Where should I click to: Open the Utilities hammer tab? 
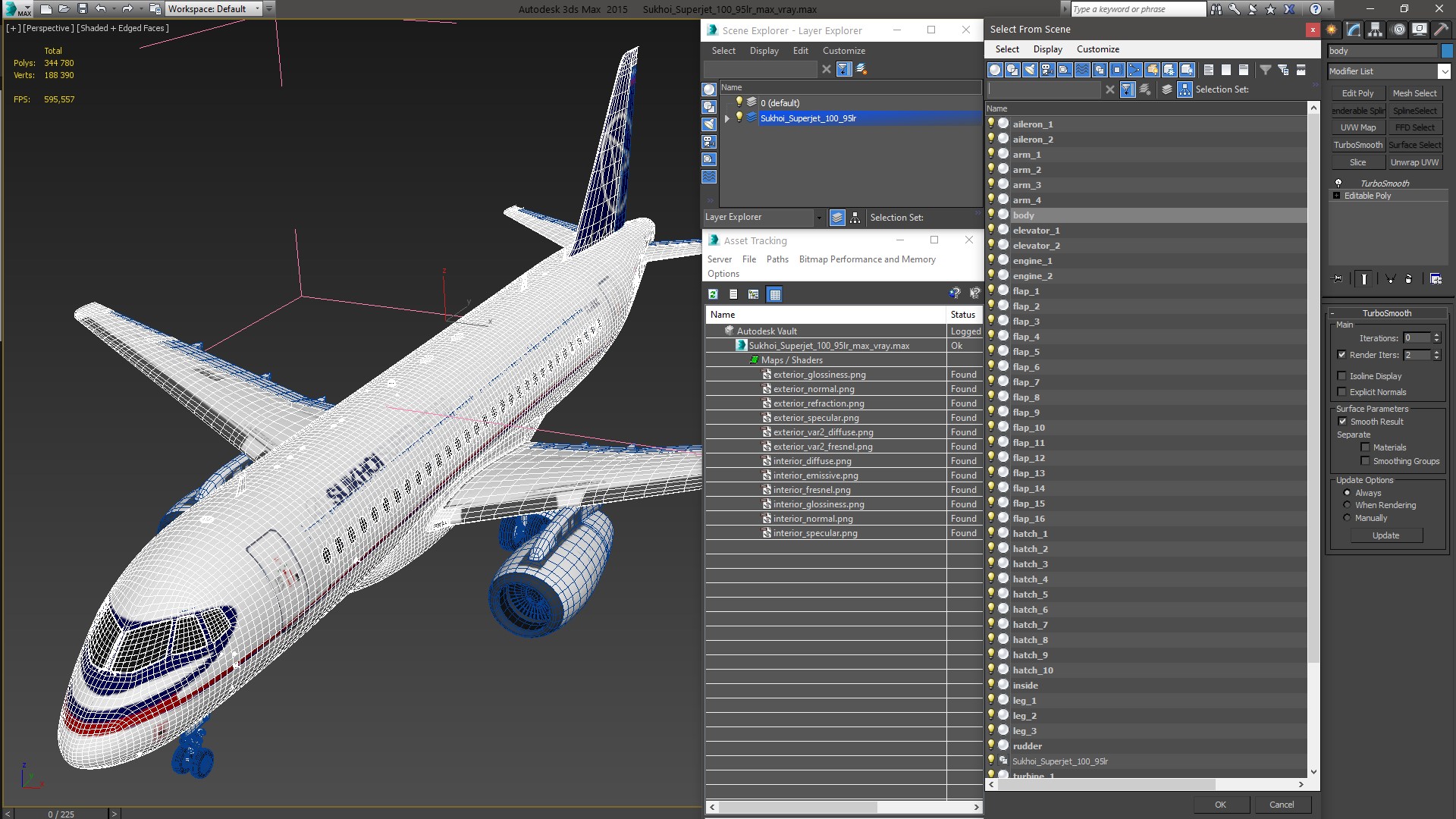pos(1441,30)
